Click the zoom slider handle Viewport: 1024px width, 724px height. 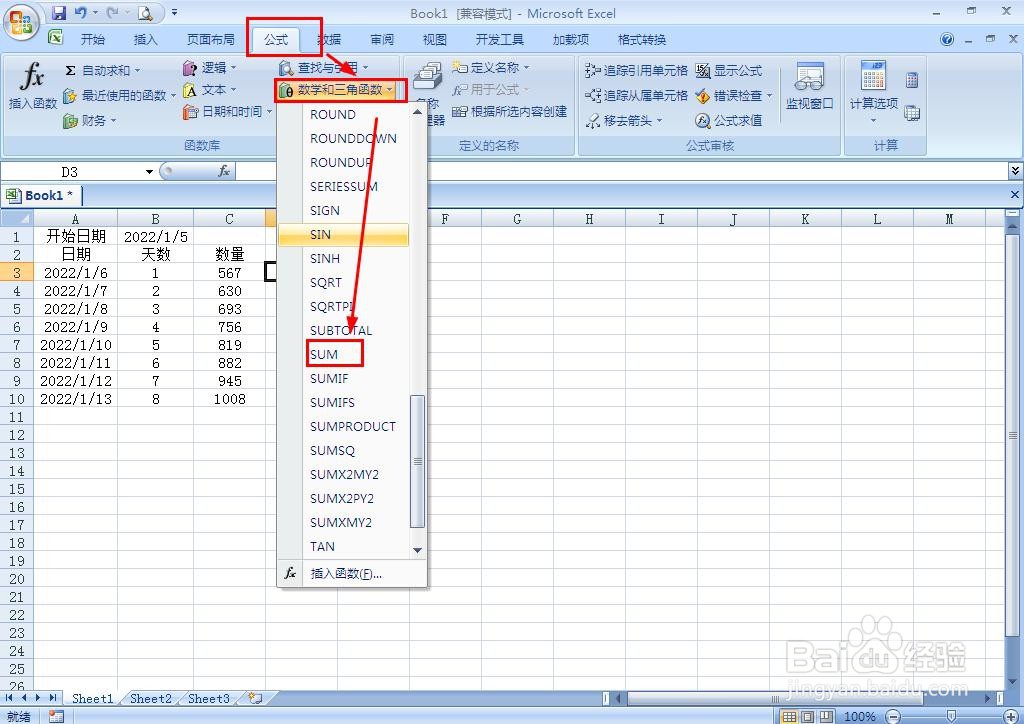click(952, 717)
